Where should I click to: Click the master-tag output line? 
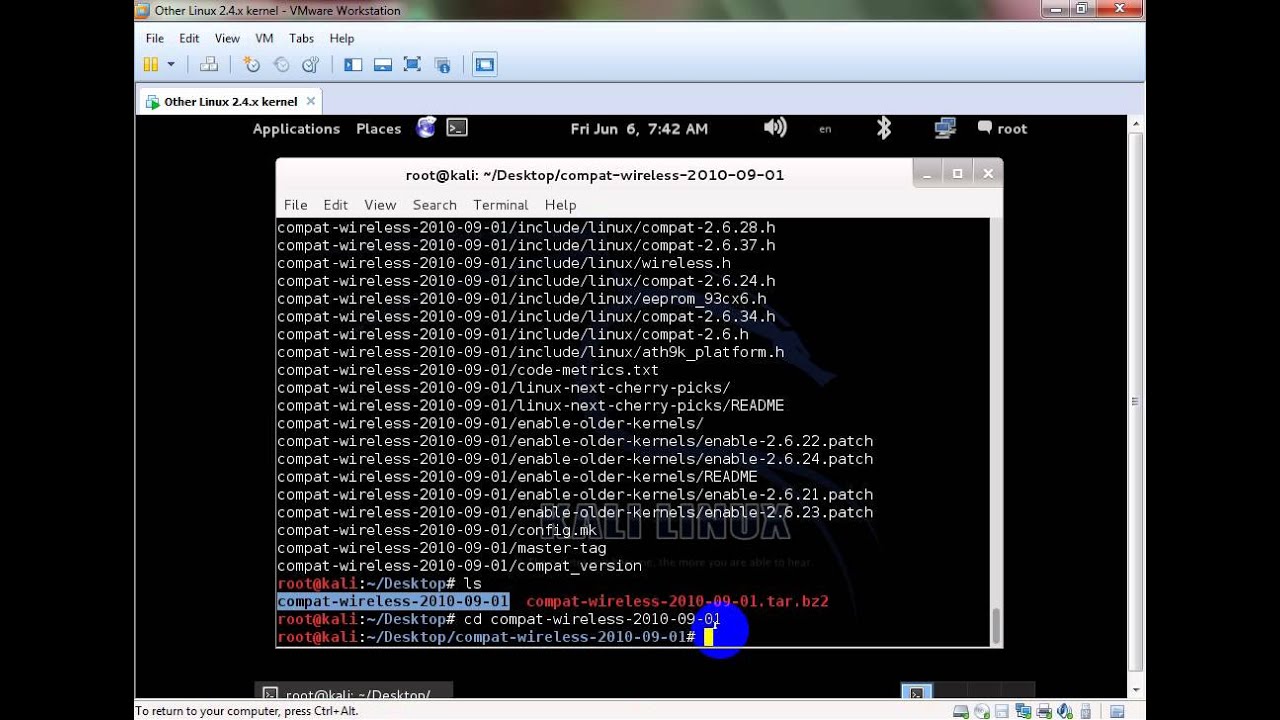(441, 548)
